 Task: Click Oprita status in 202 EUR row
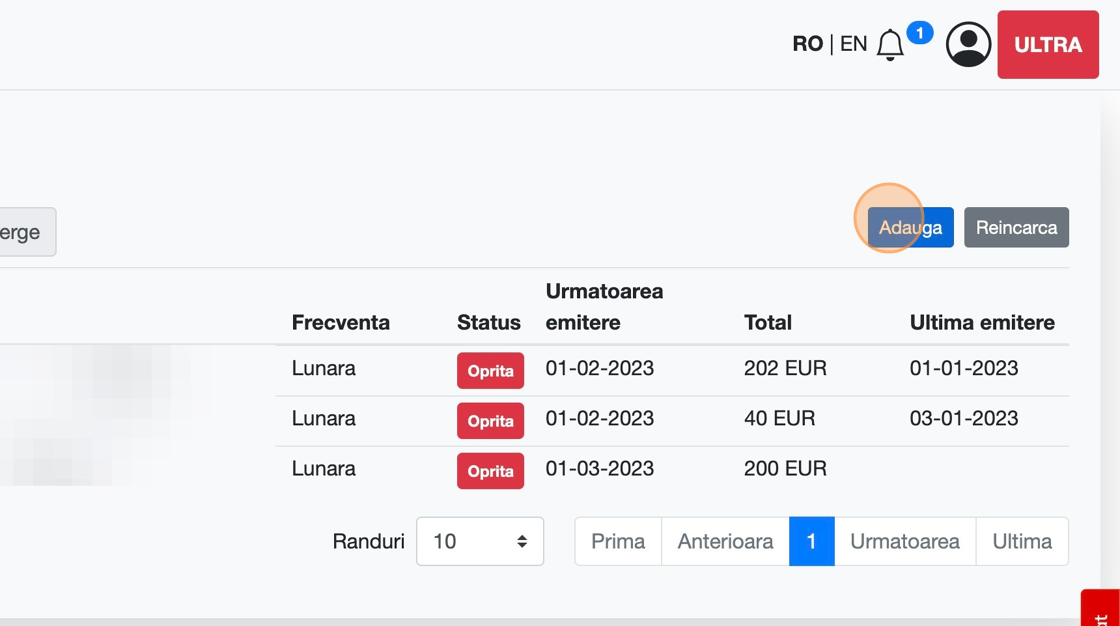490,371
